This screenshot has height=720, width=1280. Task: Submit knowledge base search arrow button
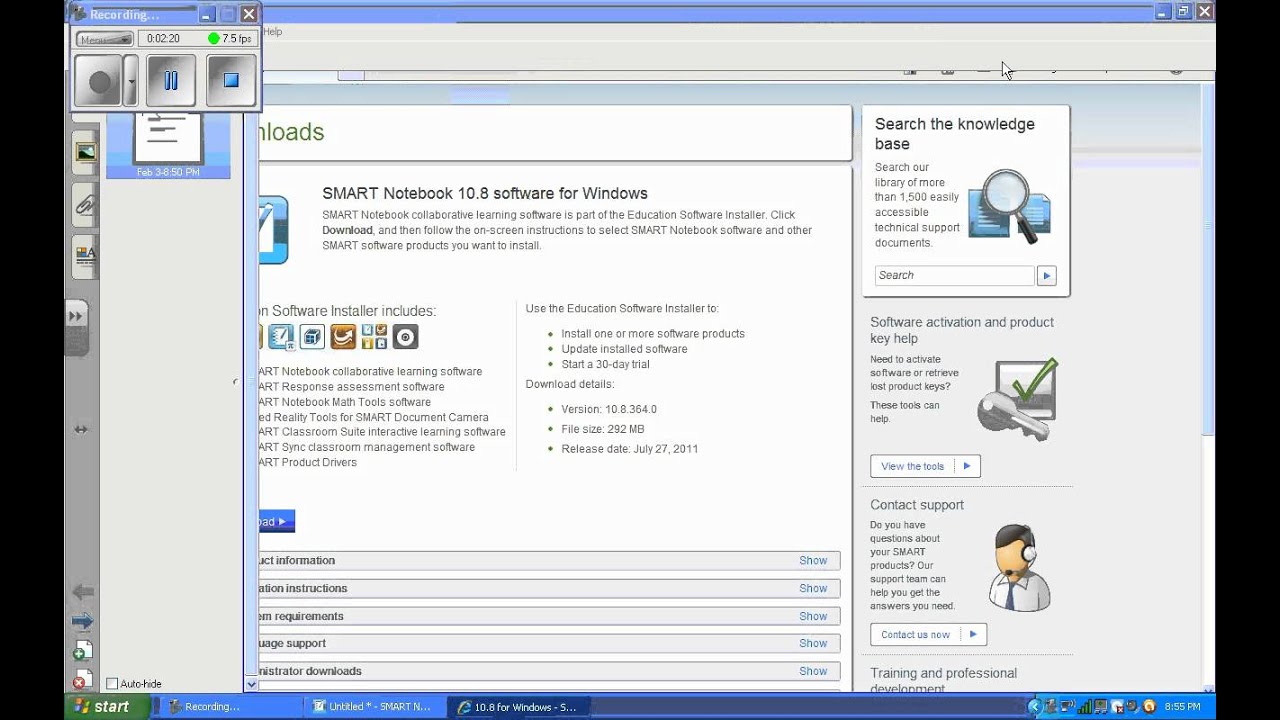1046,276
